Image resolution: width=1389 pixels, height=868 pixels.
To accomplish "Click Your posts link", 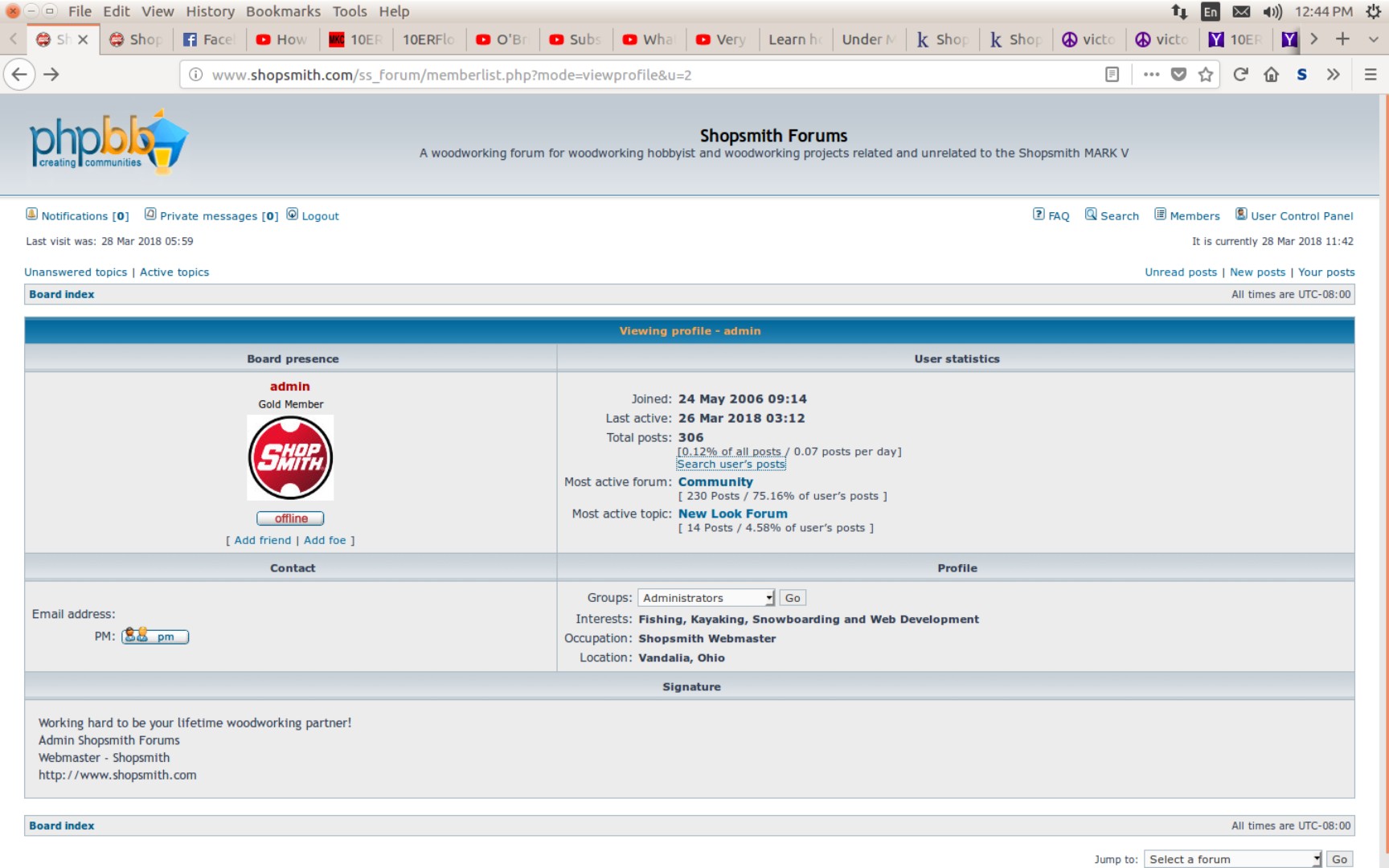I will tap(1326, 272).
